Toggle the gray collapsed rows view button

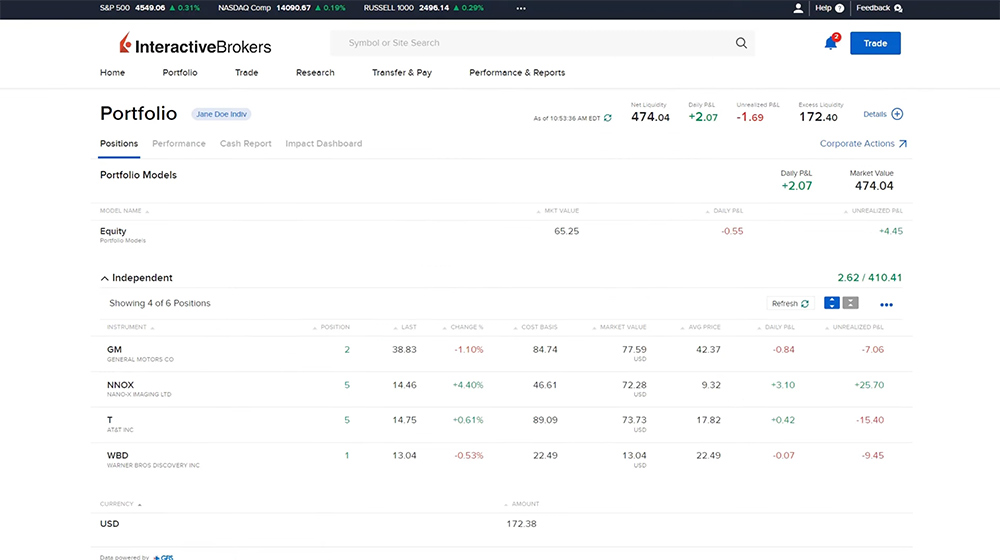click(x=851, y=303)
